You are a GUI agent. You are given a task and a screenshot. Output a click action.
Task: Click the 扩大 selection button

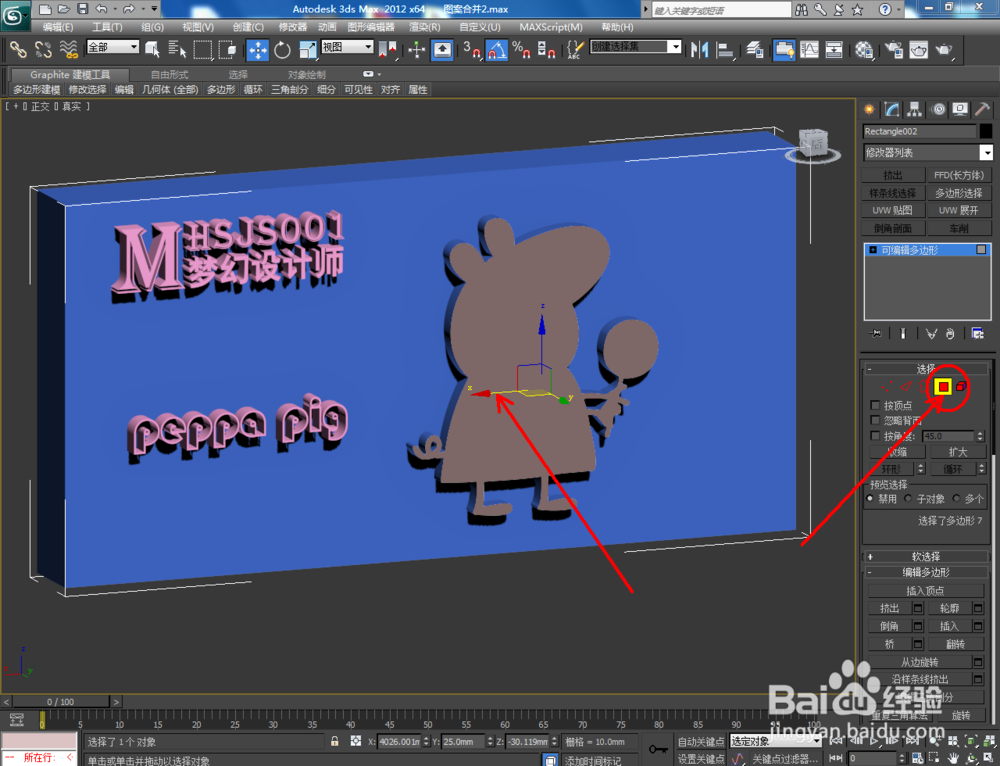point(958,452)
